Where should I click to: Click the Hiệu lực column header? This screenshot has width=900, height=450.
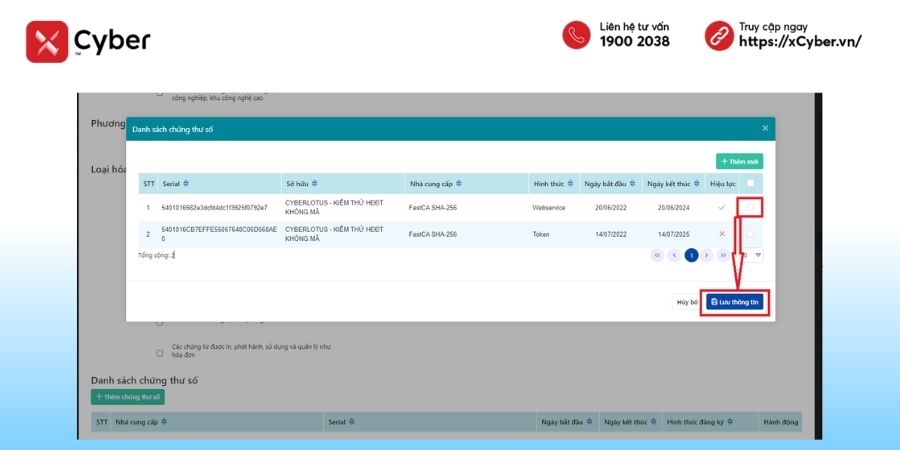(723, 184)
